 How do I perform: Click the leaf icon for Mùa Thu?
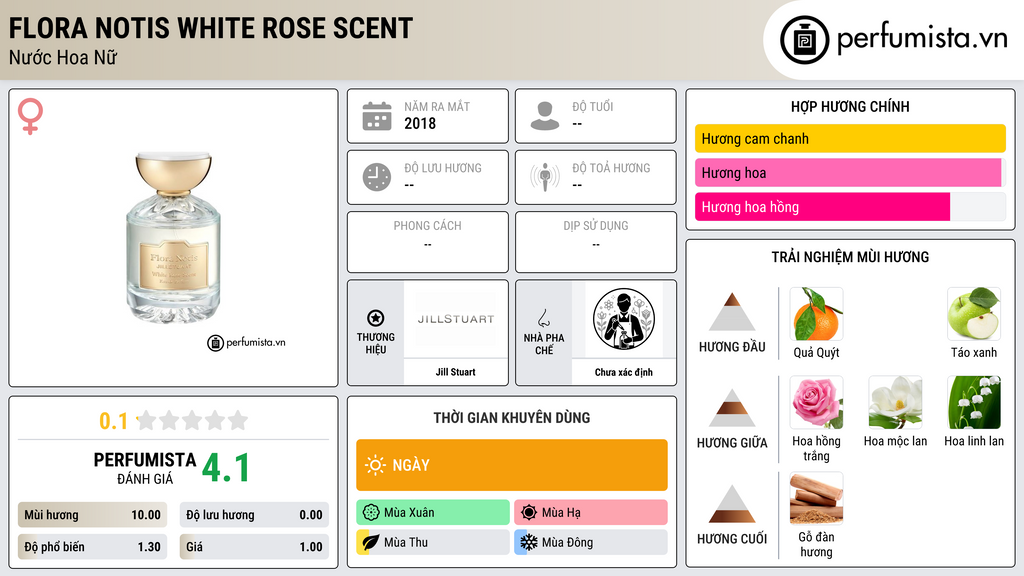coord(371,542)
